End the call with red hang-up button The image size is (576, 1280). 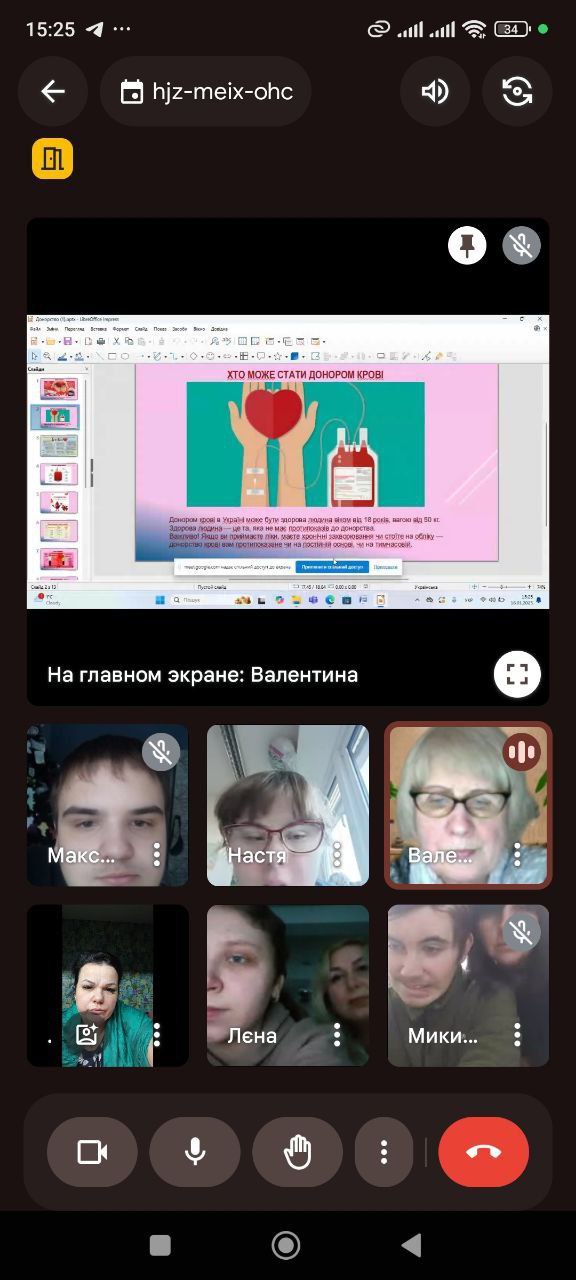pos(483,1152)
